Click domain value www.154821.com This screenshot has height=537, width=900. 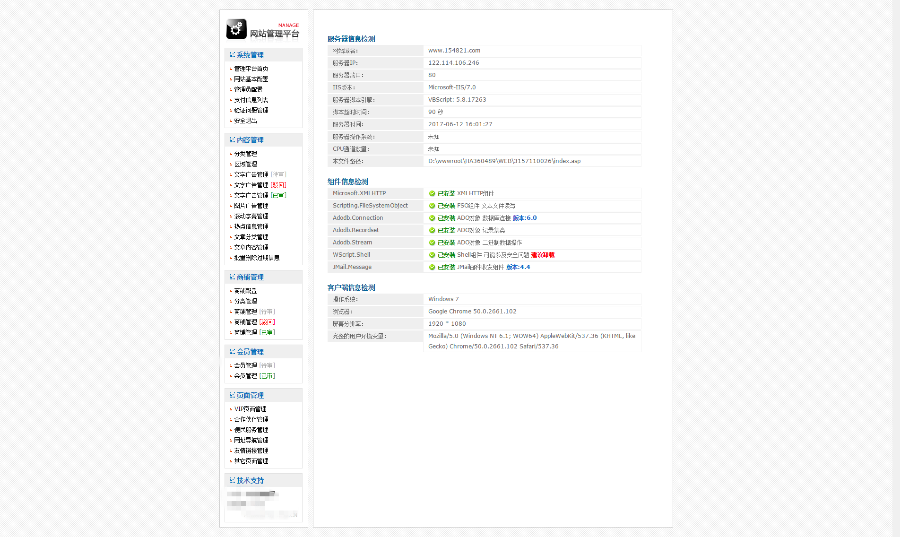point(454,50)
